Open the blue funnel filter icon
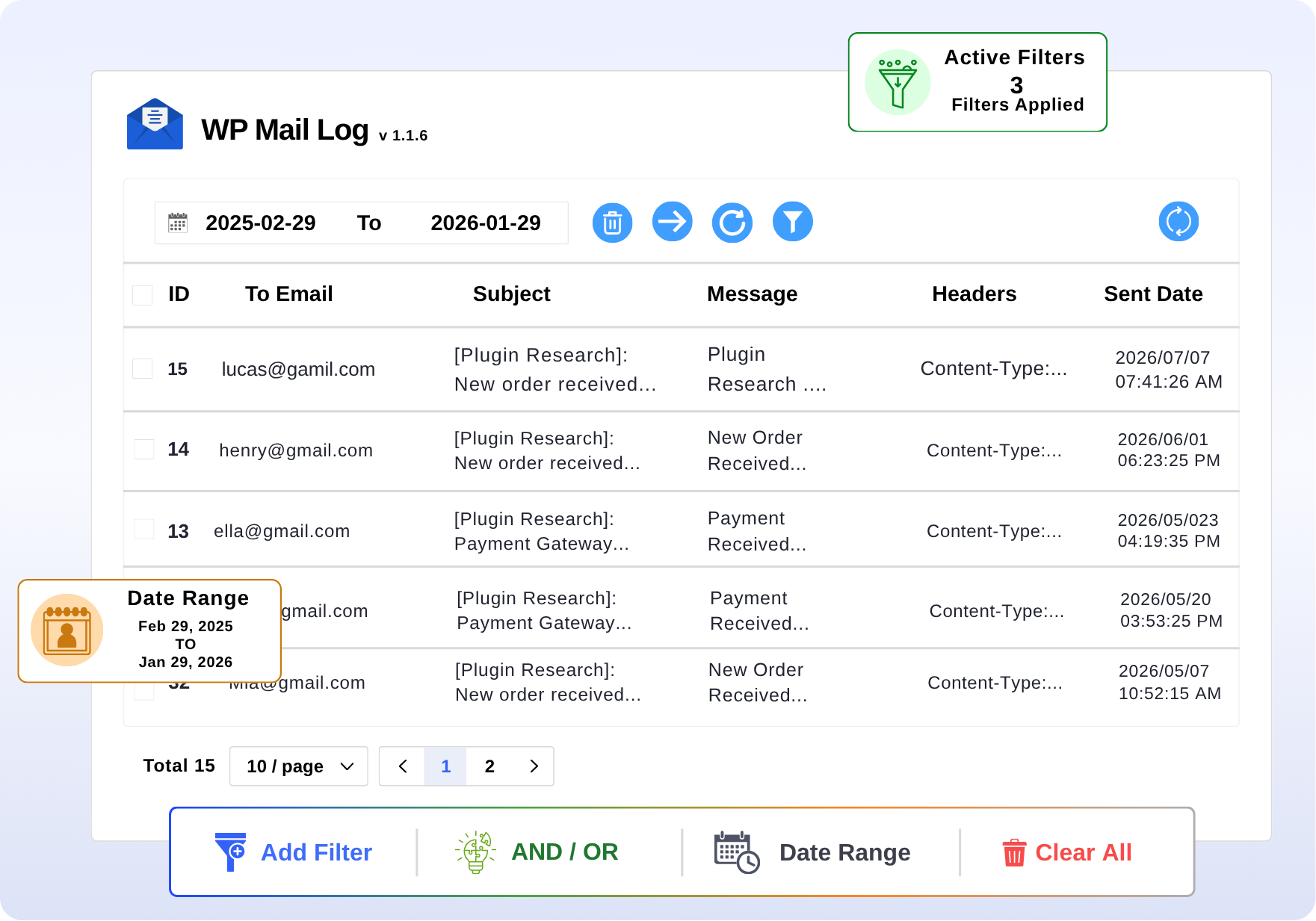The height and width of the screenshot is (921, 1316). tap(792, 222)
